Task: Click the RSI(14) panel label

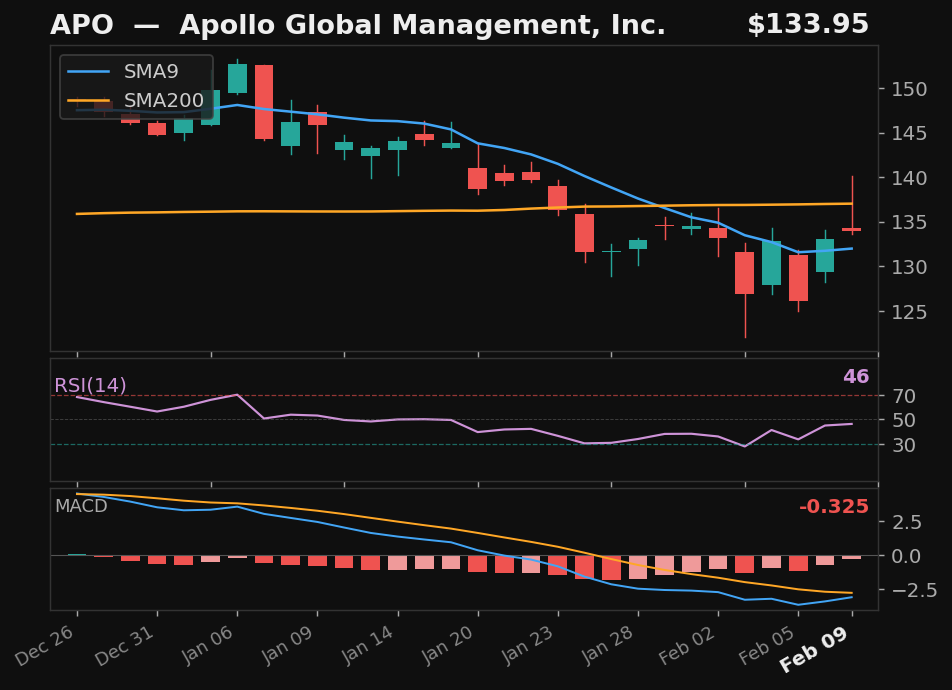Action: click(90, 386)
